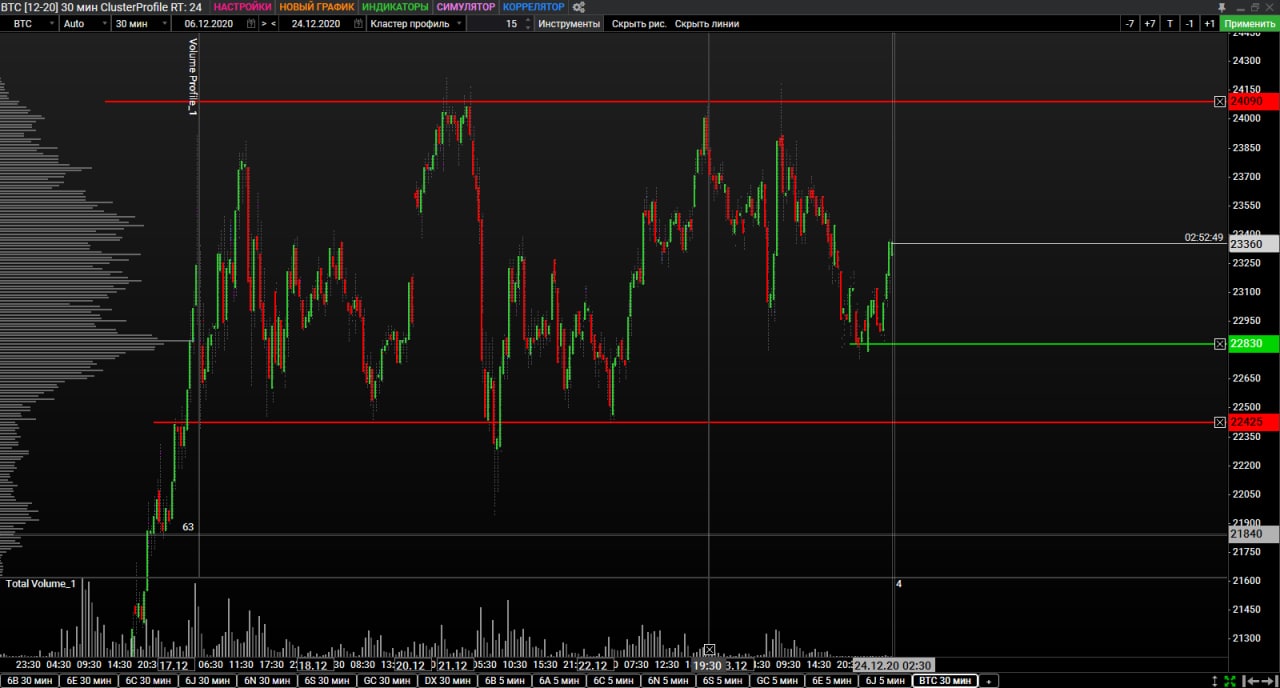
Task: Remove the 22425 red level line
Action: [1219, 422]
